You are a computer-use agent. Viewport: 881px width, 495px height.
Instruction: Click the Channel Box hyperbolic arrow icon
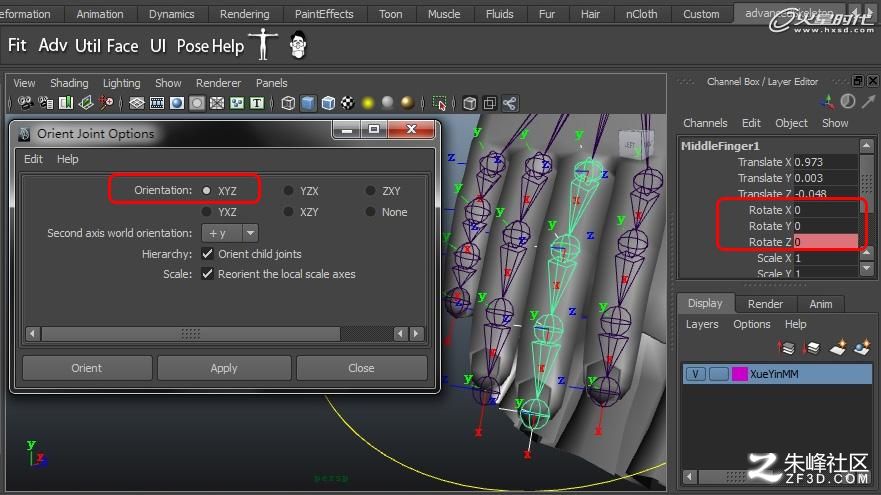(869, 101)
